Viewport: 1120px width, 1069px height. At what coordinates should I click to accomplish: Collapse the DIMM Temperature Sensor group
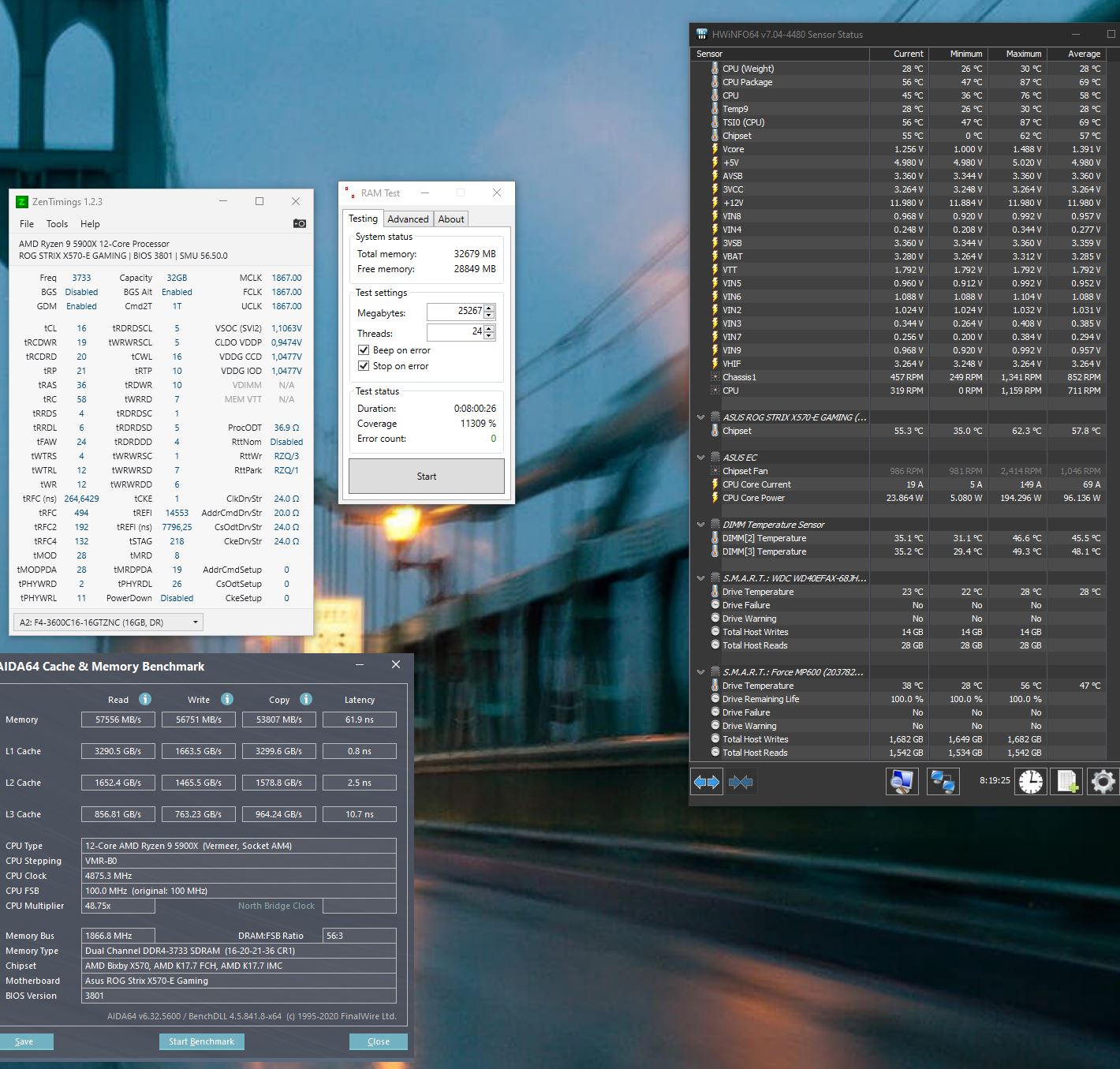[700, 525]
